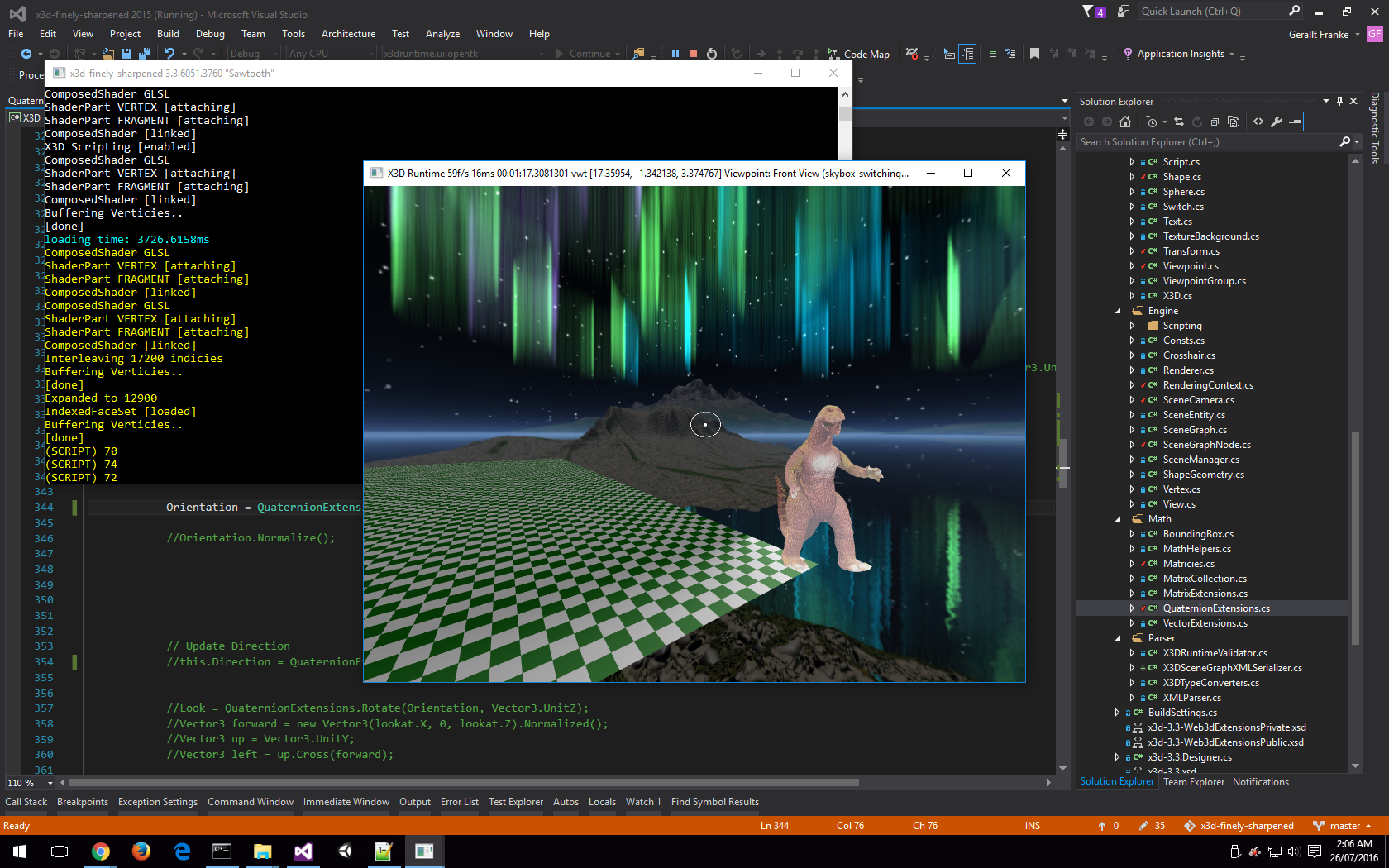Open the Debug configuration dropdown

255,54
